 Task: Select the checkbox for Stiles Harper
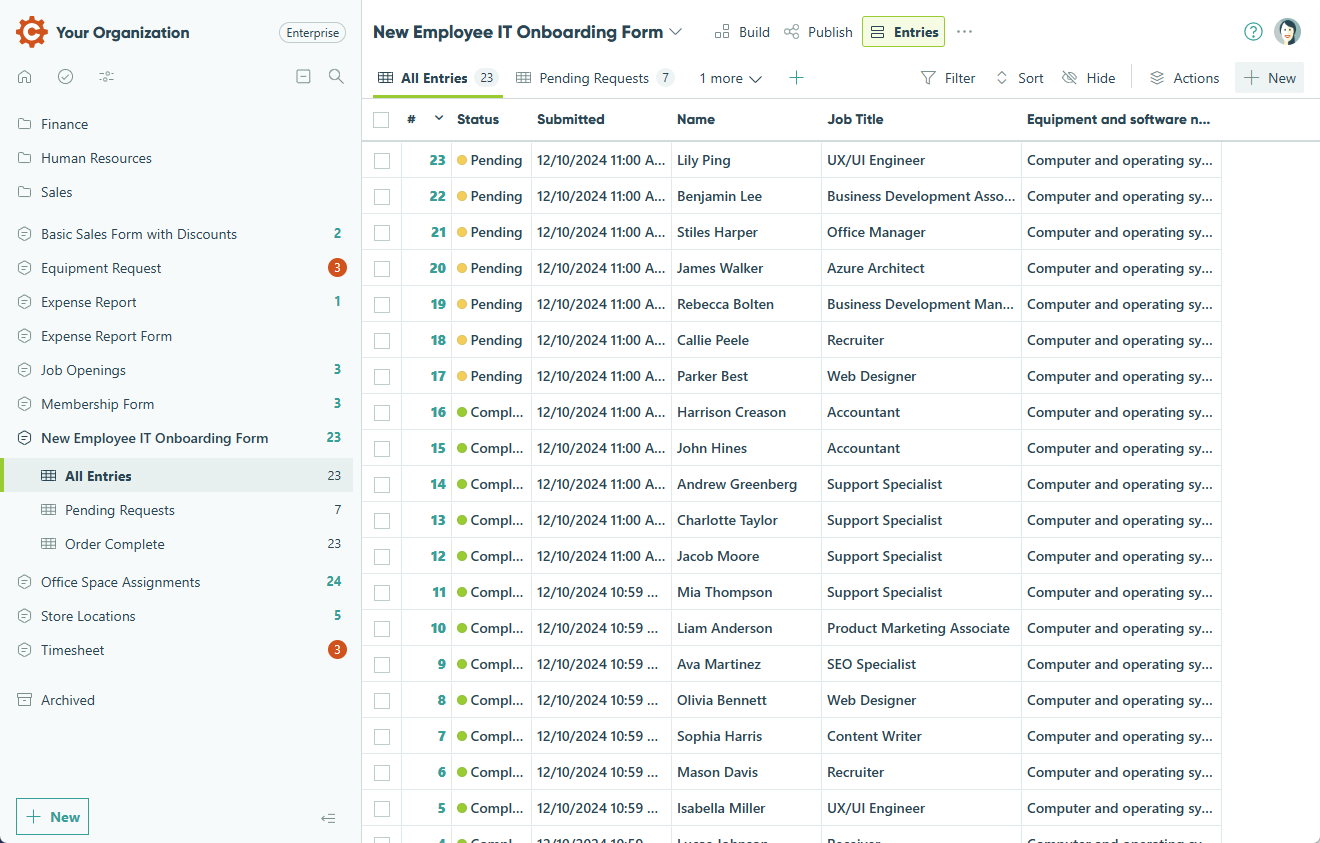point(382,233)
